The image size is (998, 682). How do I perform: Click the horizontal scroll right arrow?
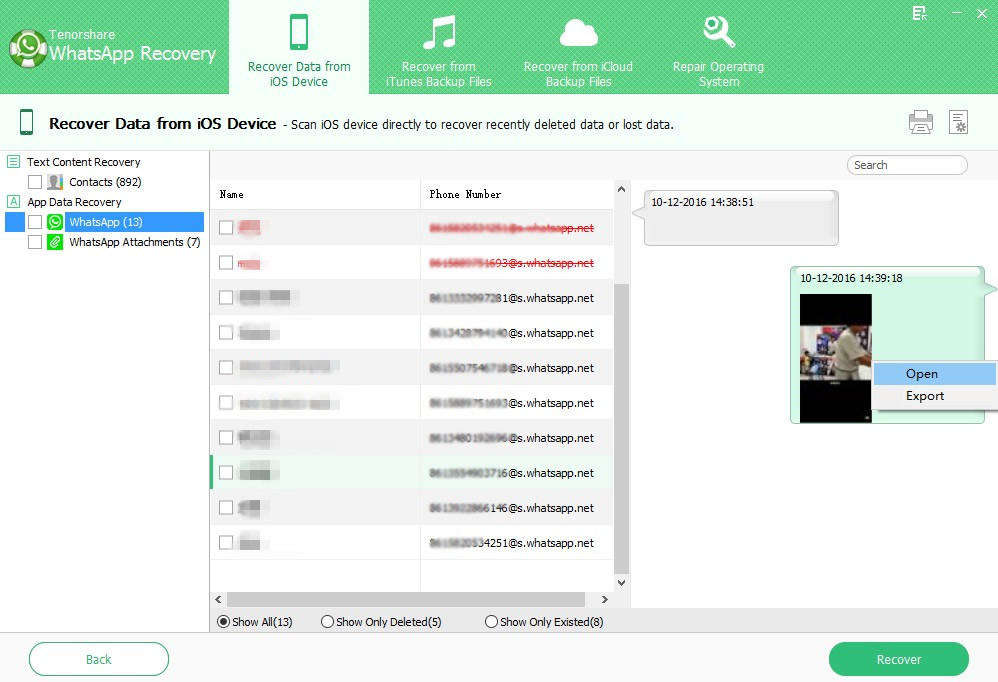605,599
